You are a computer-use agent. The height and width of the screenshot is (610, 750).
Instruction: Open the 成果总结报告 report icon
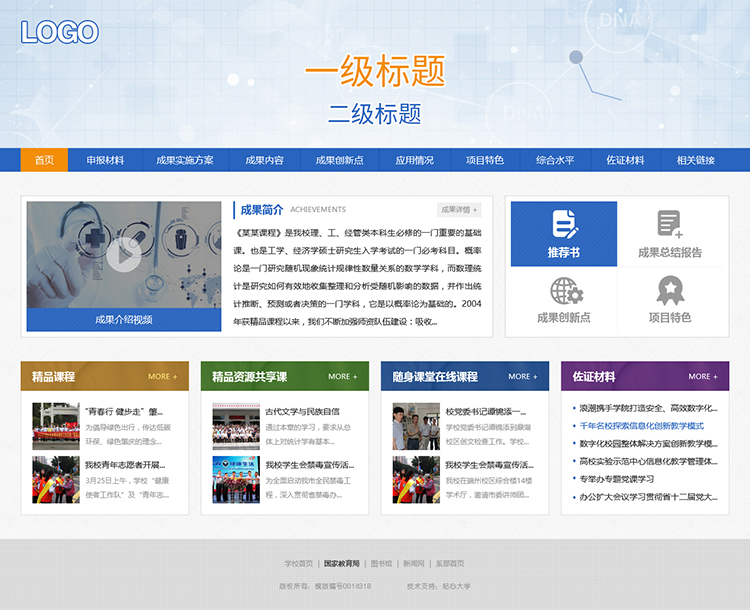coord(670,224)
